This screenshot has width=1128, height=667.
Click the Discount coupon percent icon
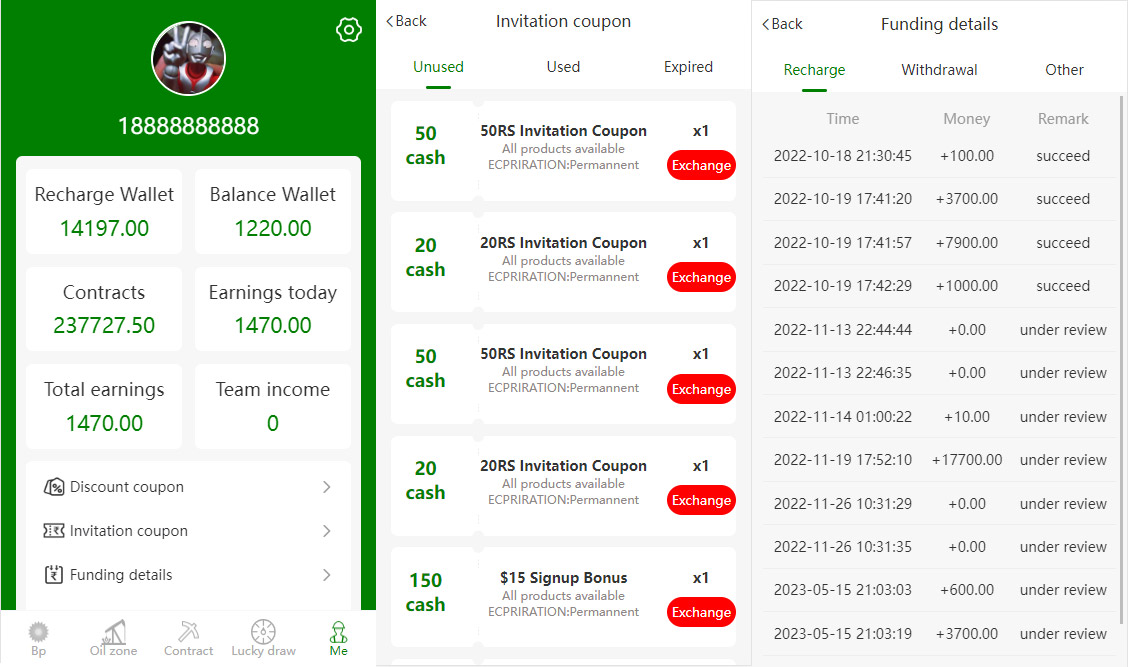(x=54, y=487)
